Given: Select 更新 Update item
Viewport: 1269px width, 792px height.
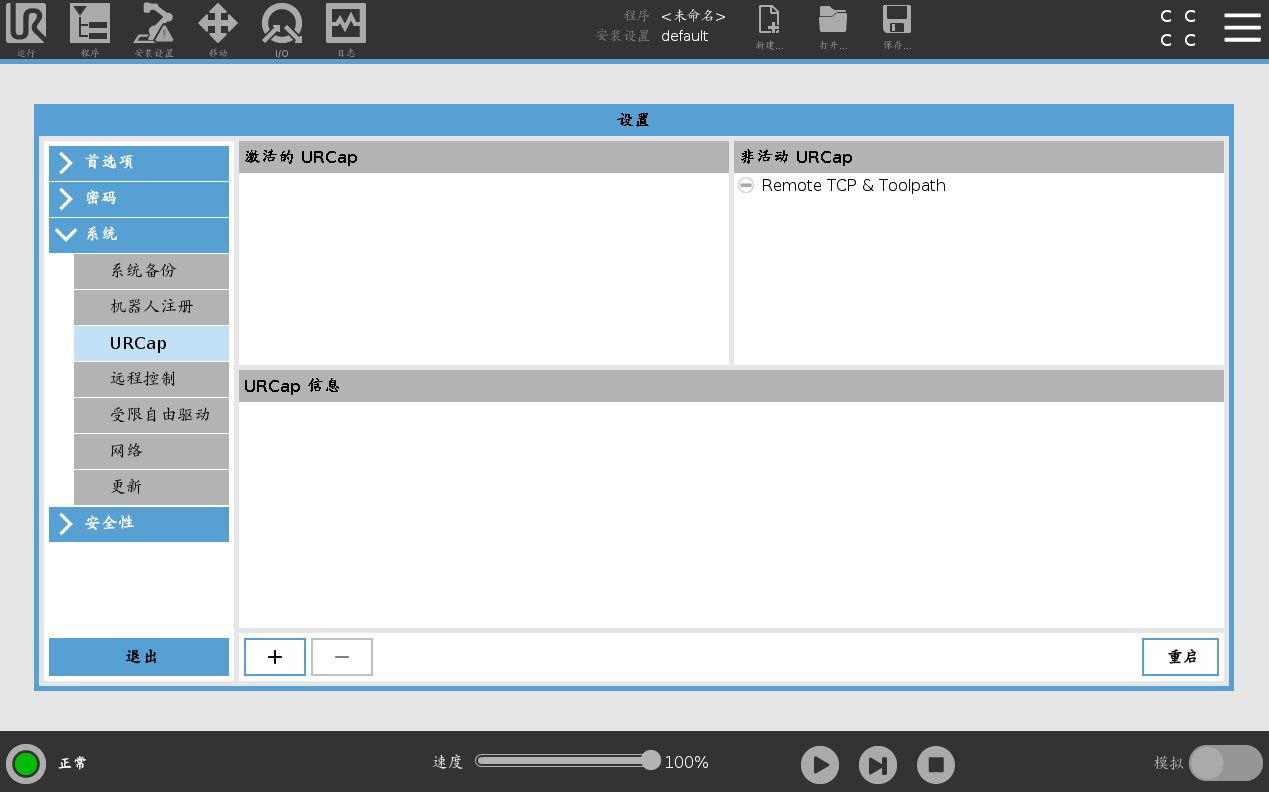Looking at the screenshot, I should (151, 487).
